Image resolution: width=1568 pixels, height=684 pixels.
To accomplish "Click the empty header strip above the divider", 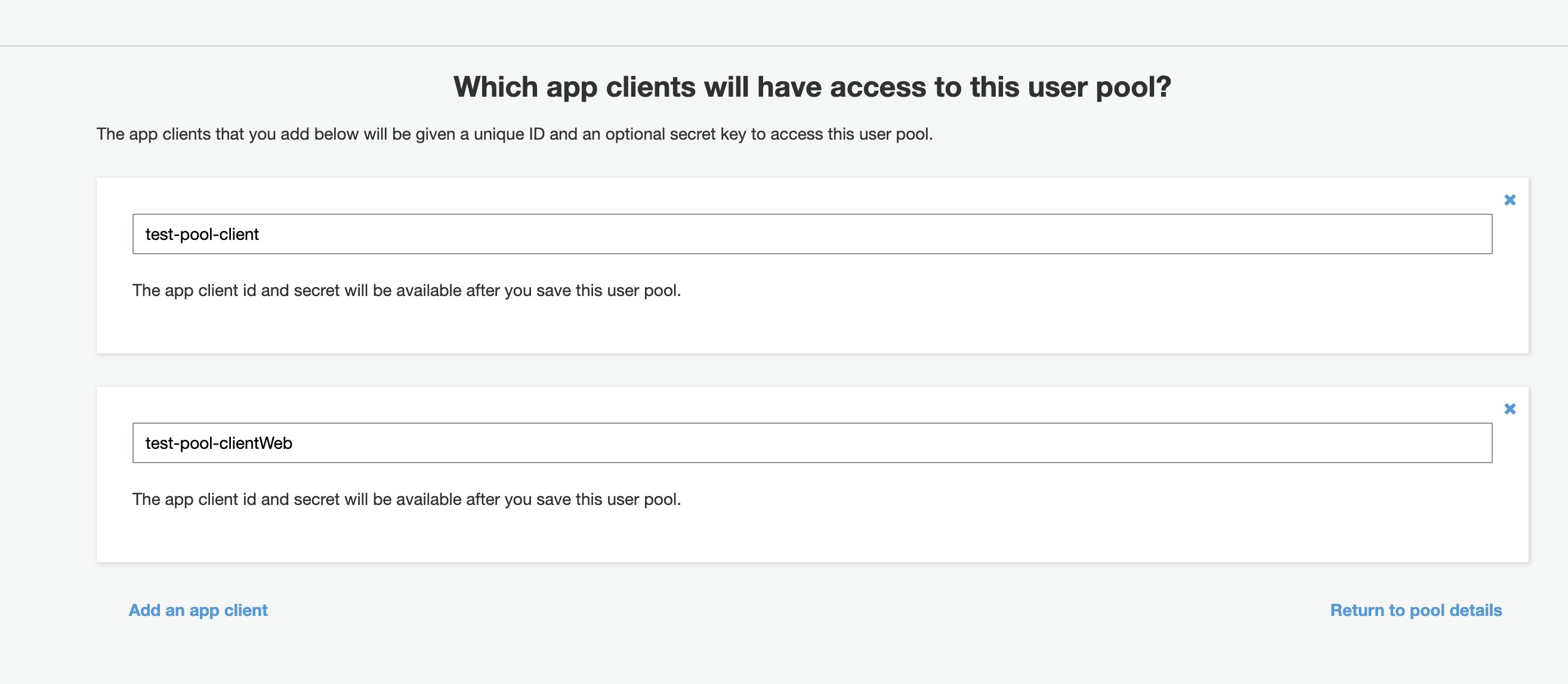I will click(x=784, y=23).
